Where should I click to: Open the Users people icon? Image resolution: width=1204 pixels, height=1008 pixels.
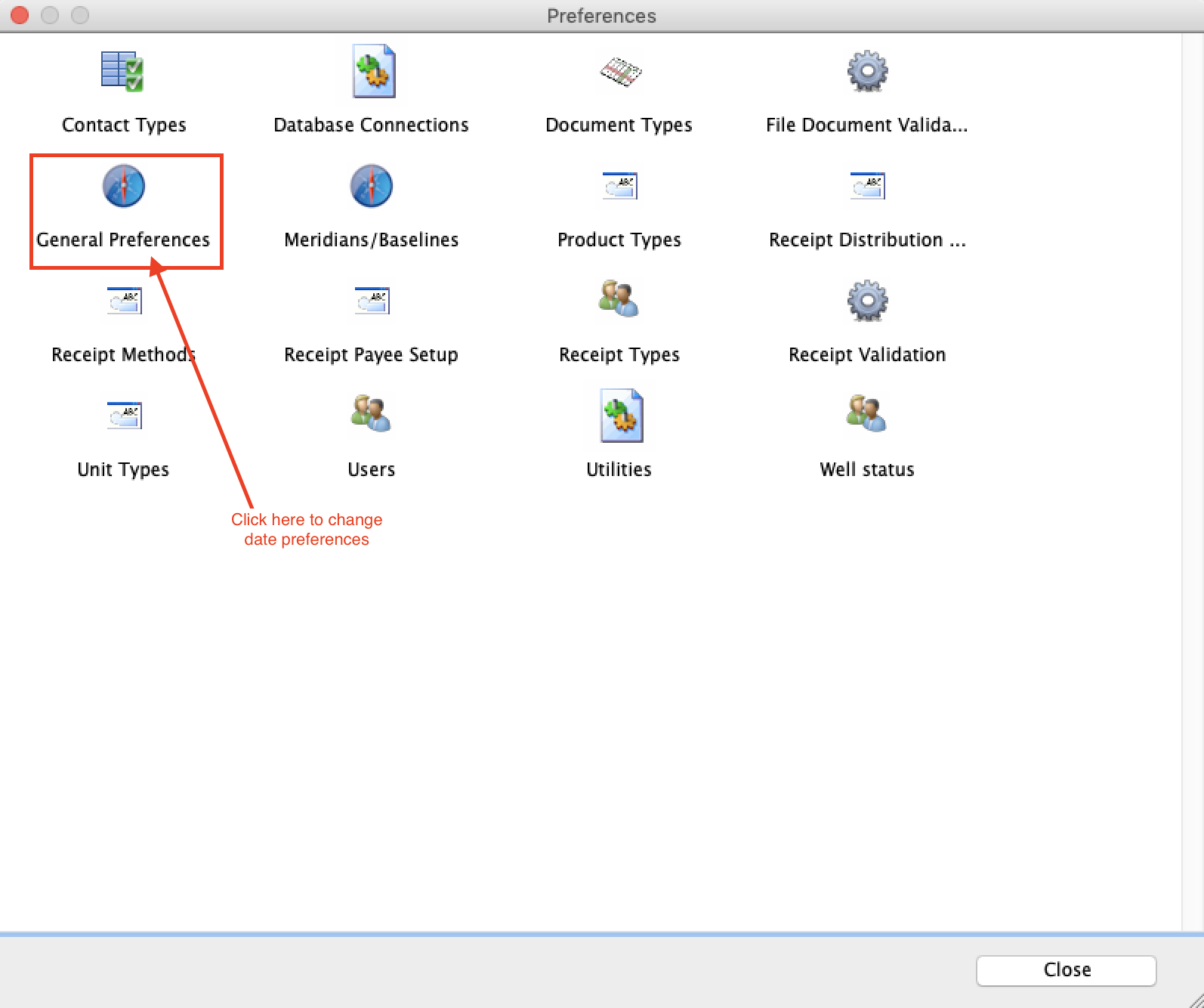[371, 413]
